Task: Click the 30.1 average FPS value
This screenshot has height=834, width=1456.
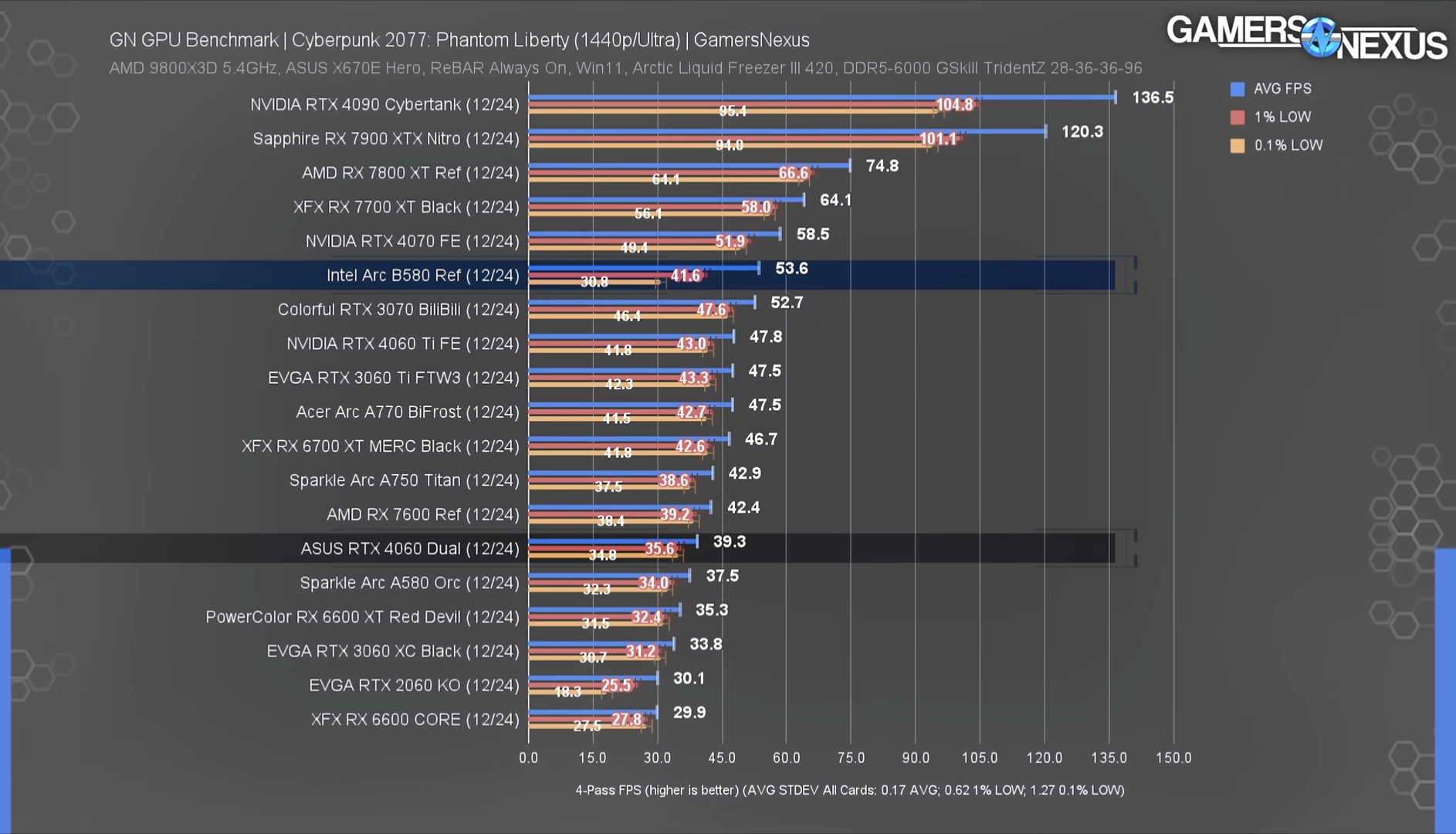Action: tap(689, 678)
